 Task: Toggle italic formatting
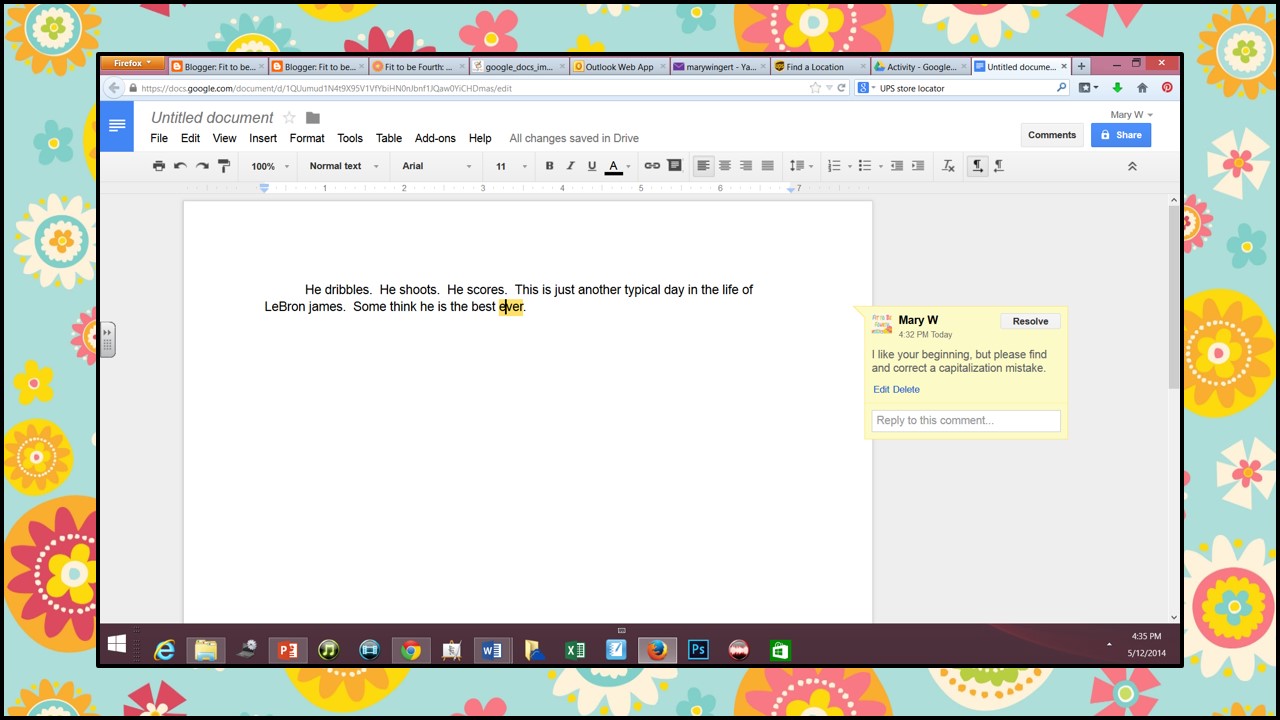[x=570, y=166]
